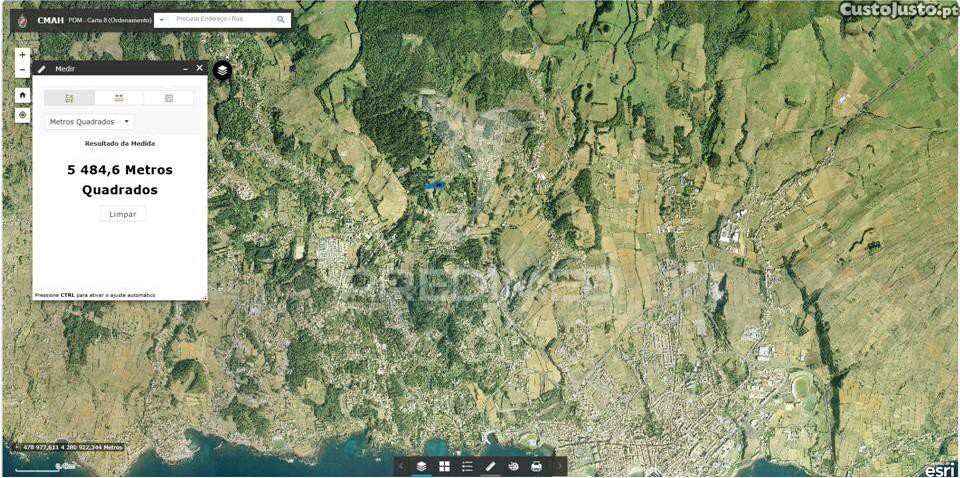Open the basemap gallery grid icon

444,466
